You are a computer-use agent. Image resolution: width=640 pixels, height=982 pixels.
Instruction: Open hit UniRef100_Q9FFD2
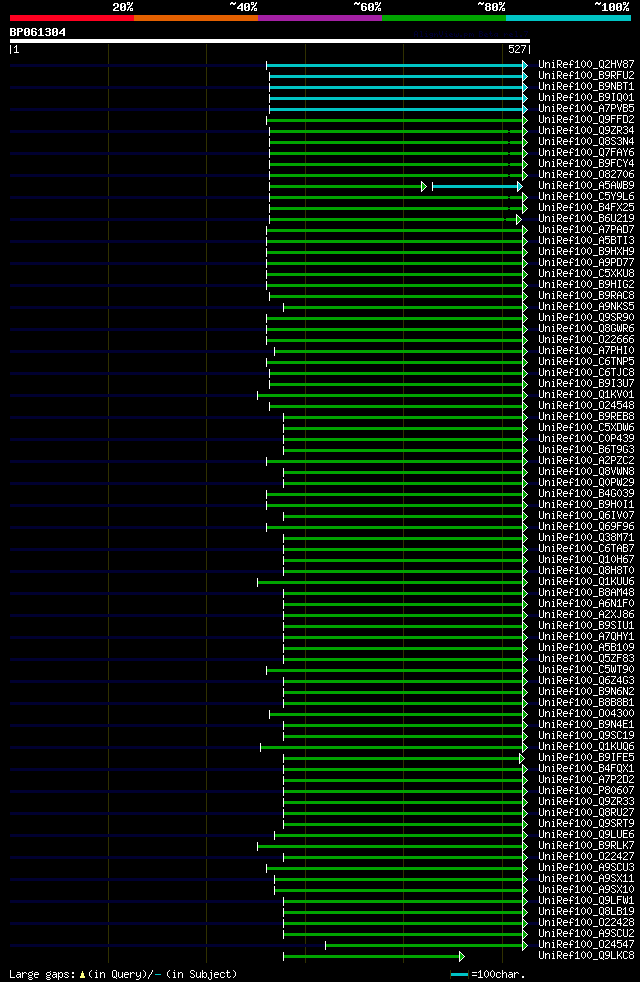point(586,119)
